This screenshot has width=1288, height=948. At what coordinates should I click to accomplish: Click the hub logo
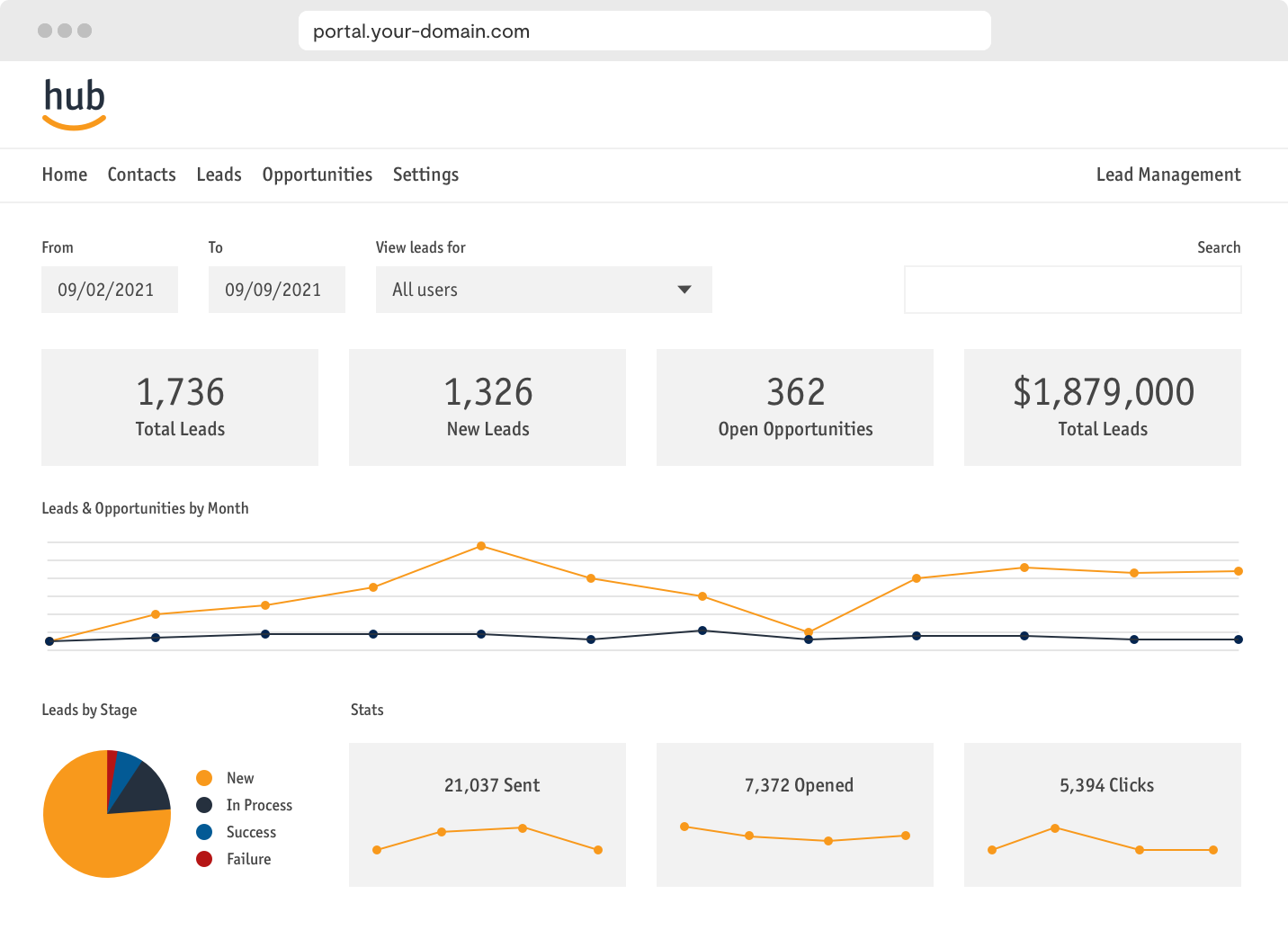point(75,103)
